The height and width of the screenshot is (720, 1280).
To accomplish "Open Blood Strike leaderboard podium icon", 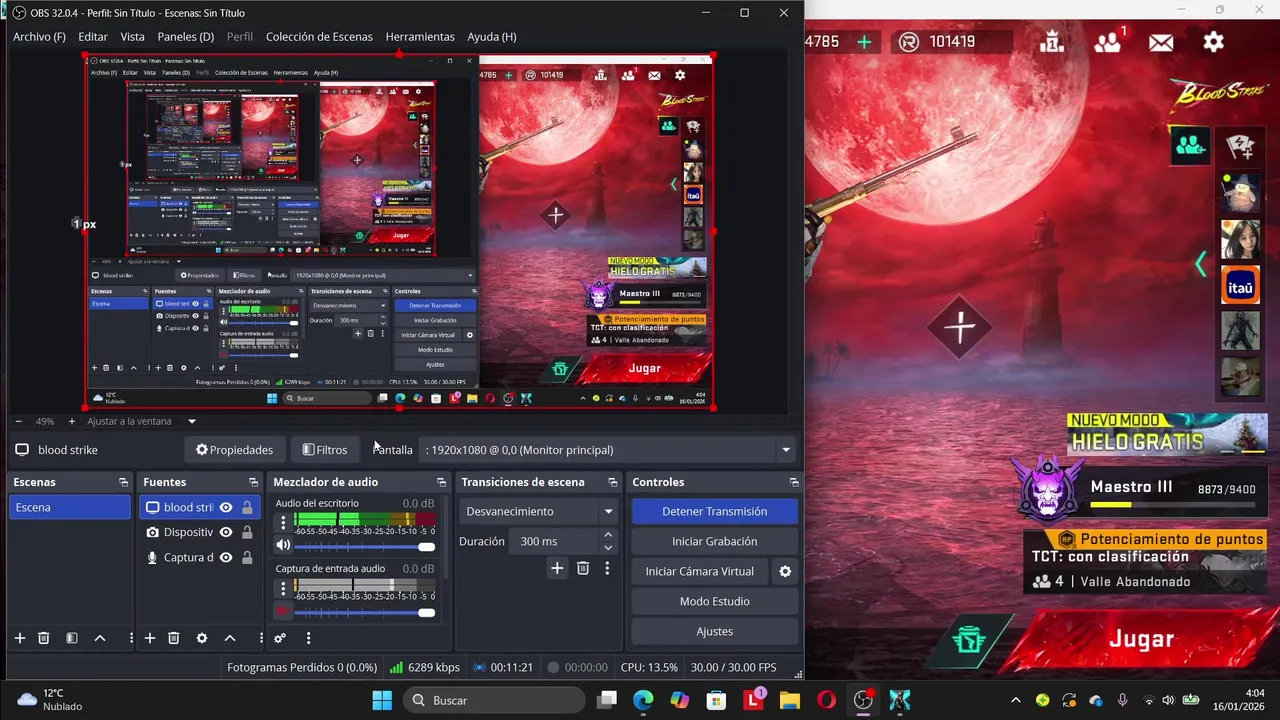I will 1051,42.
